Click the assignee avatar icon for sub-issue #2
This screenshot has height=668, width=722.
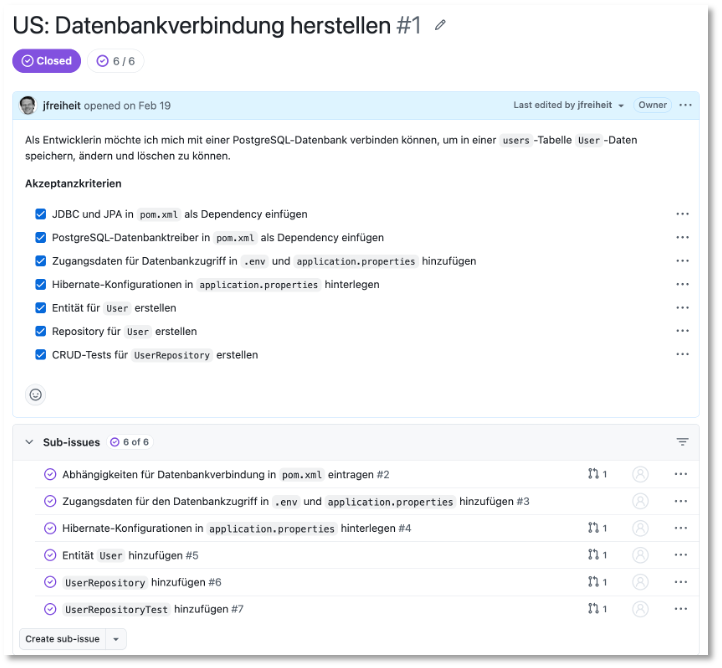click(x=640, y=474)
